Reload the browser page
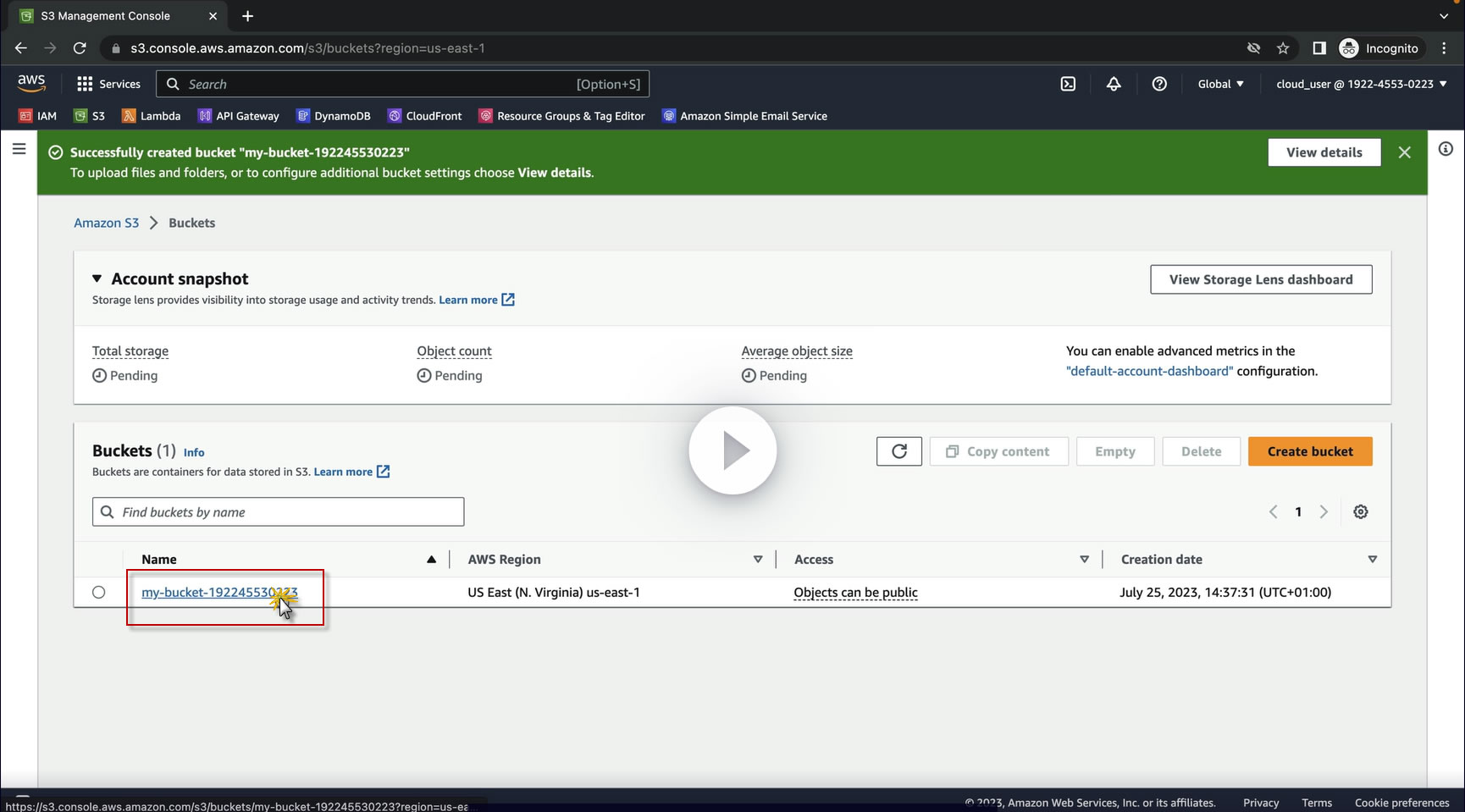 80,48
